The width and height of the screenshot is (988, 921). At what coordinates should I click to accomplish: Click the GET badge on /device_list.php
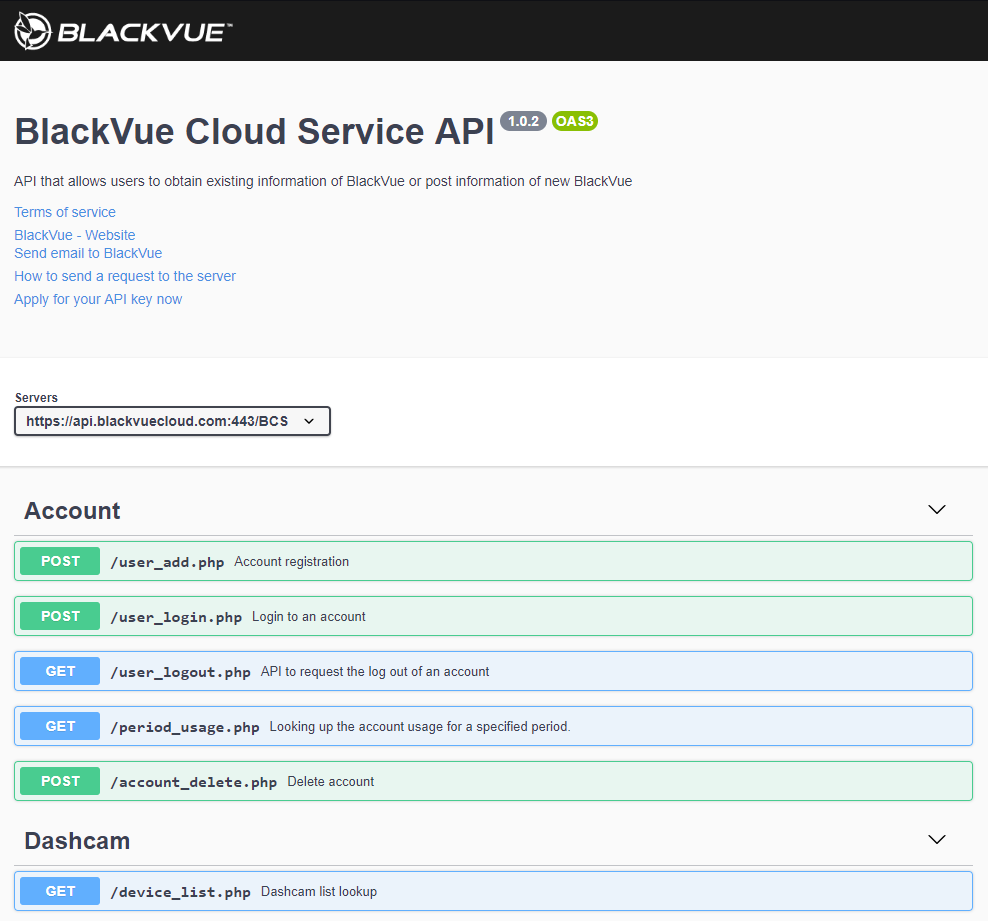[x=59, y=891]
